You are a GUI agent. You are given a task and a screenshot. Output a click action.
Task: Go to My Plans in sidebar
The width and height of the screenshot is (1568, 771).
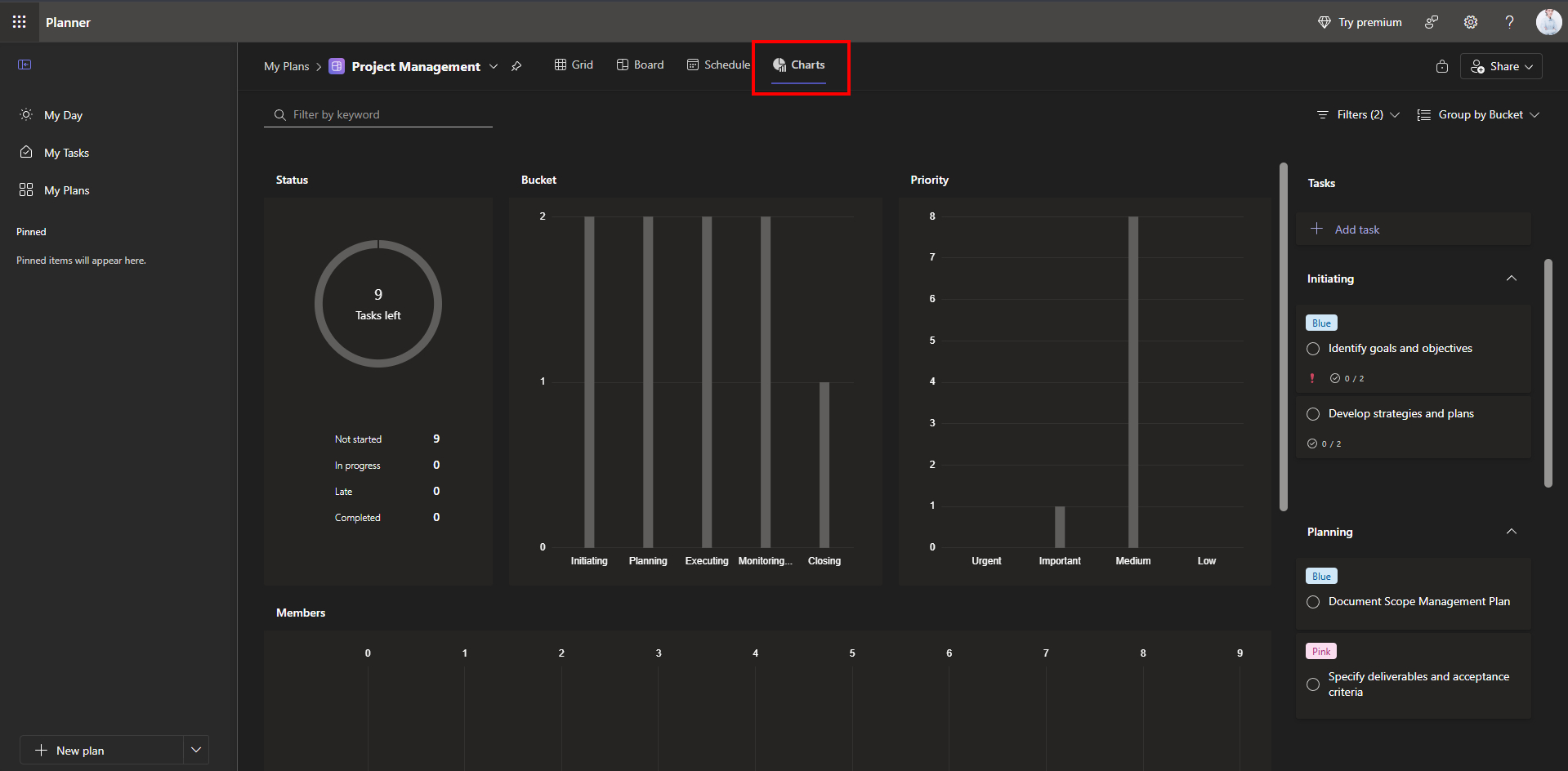[66, 190]
